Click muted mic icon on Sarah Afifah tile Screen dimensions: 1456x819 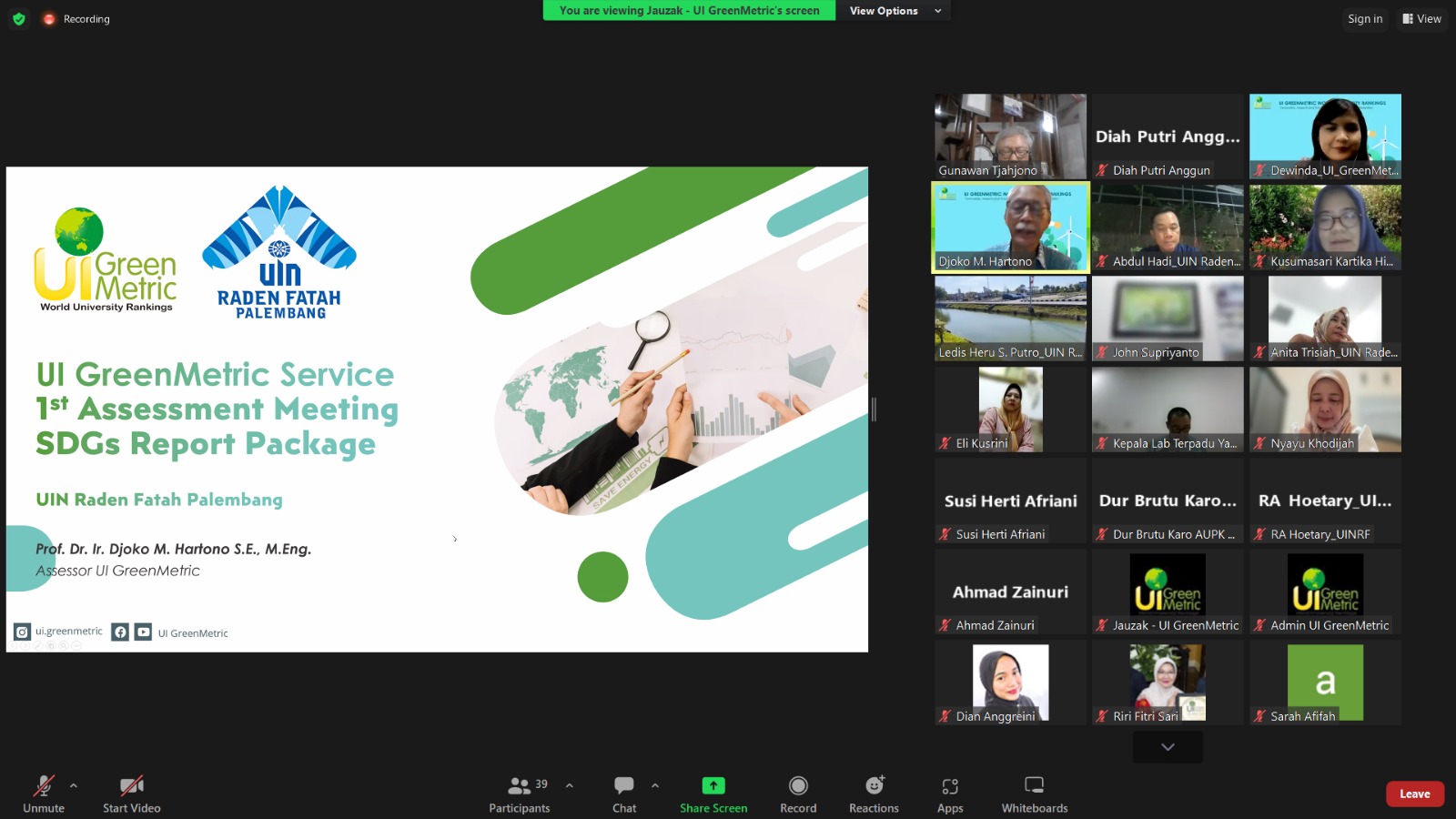click(x=1259, y=716)
